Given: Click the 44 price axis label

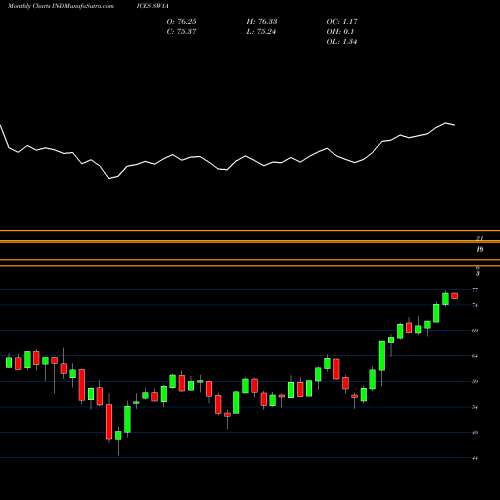Looking at the screenshot, I should pyautogui.click(x=475, y=458).
